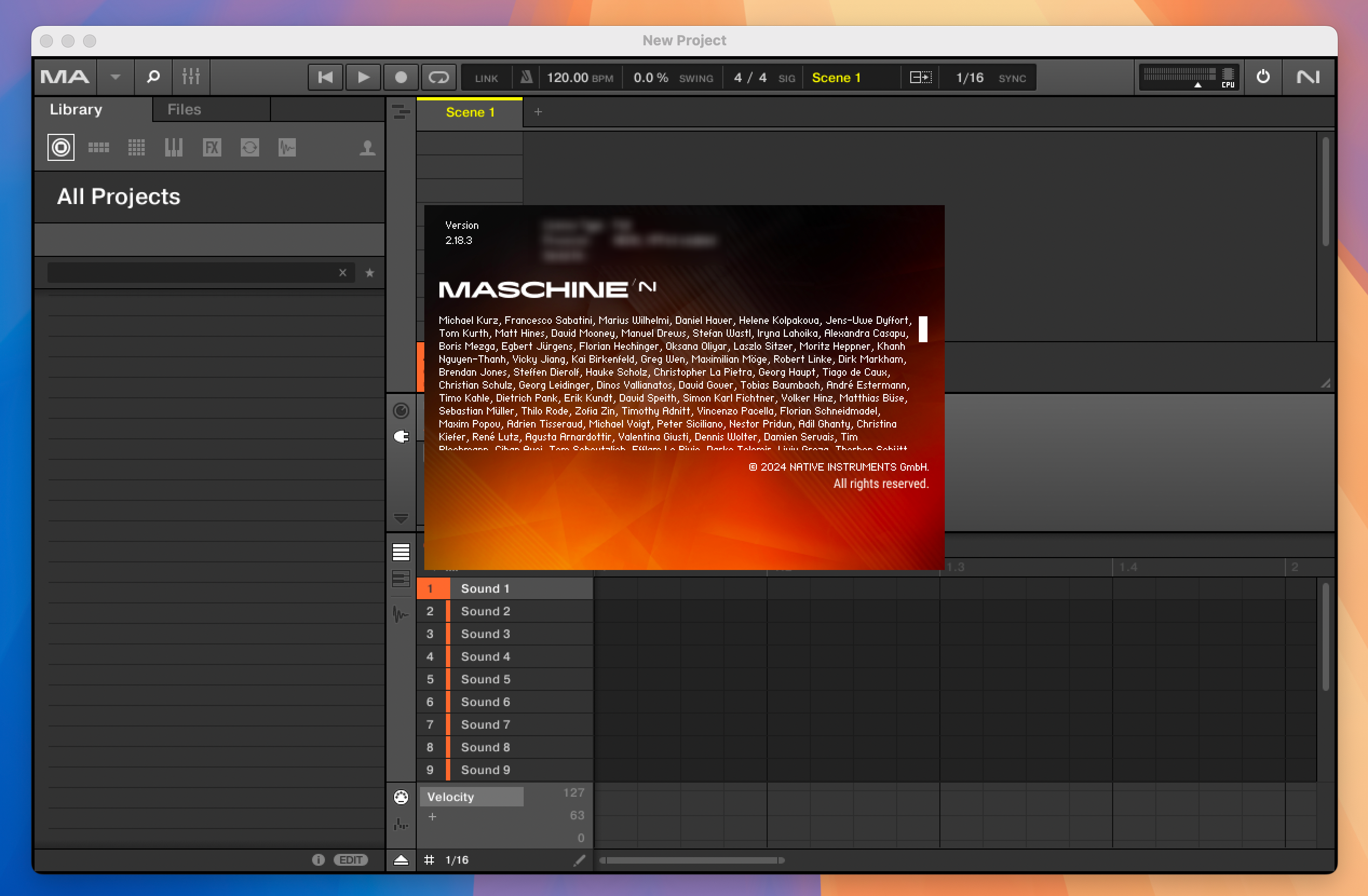The width and height of the screenshot is (1368, 896).
Task: Toggle the browser with the magnifier icon
Action: [153, 77]
